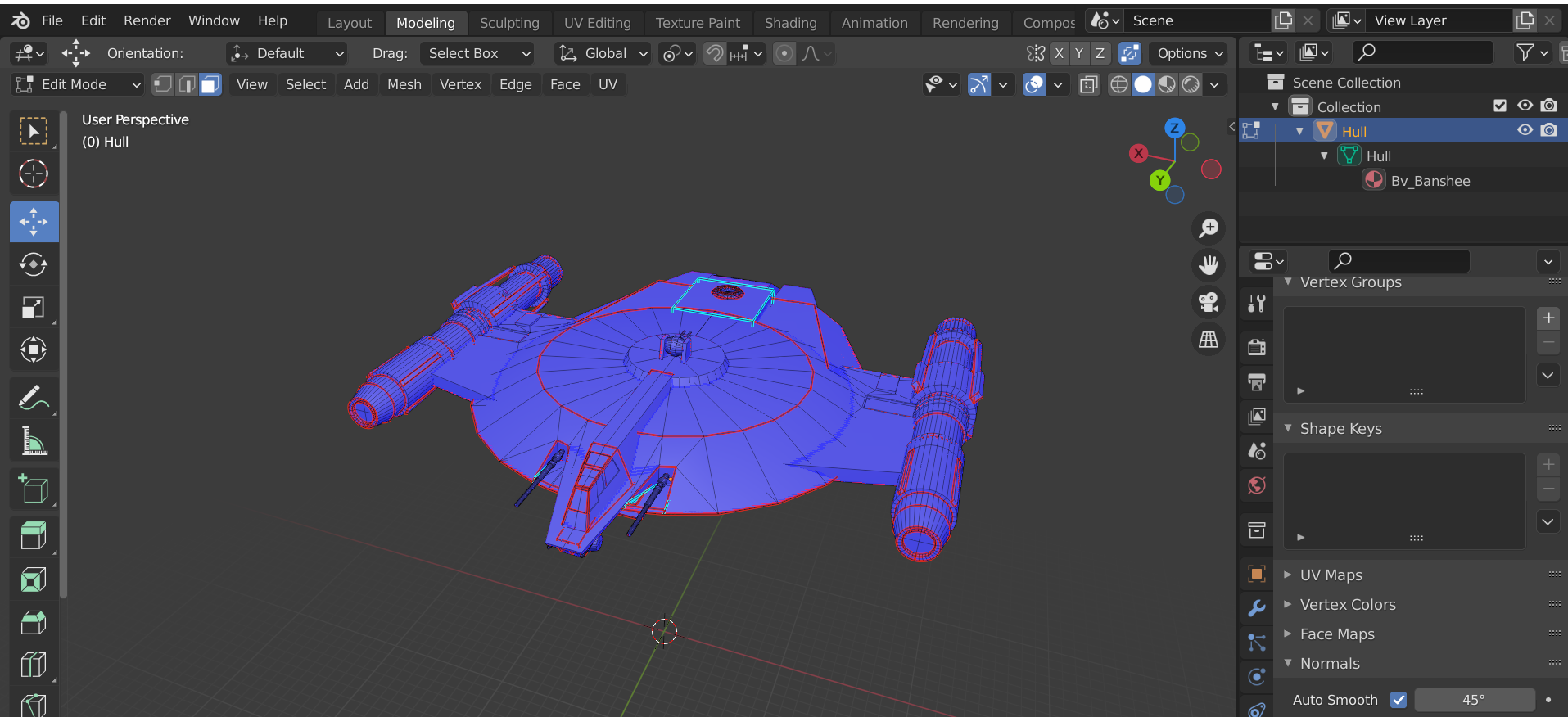
Task: Collapse Hull object tree item
Action: (1299, 131)
